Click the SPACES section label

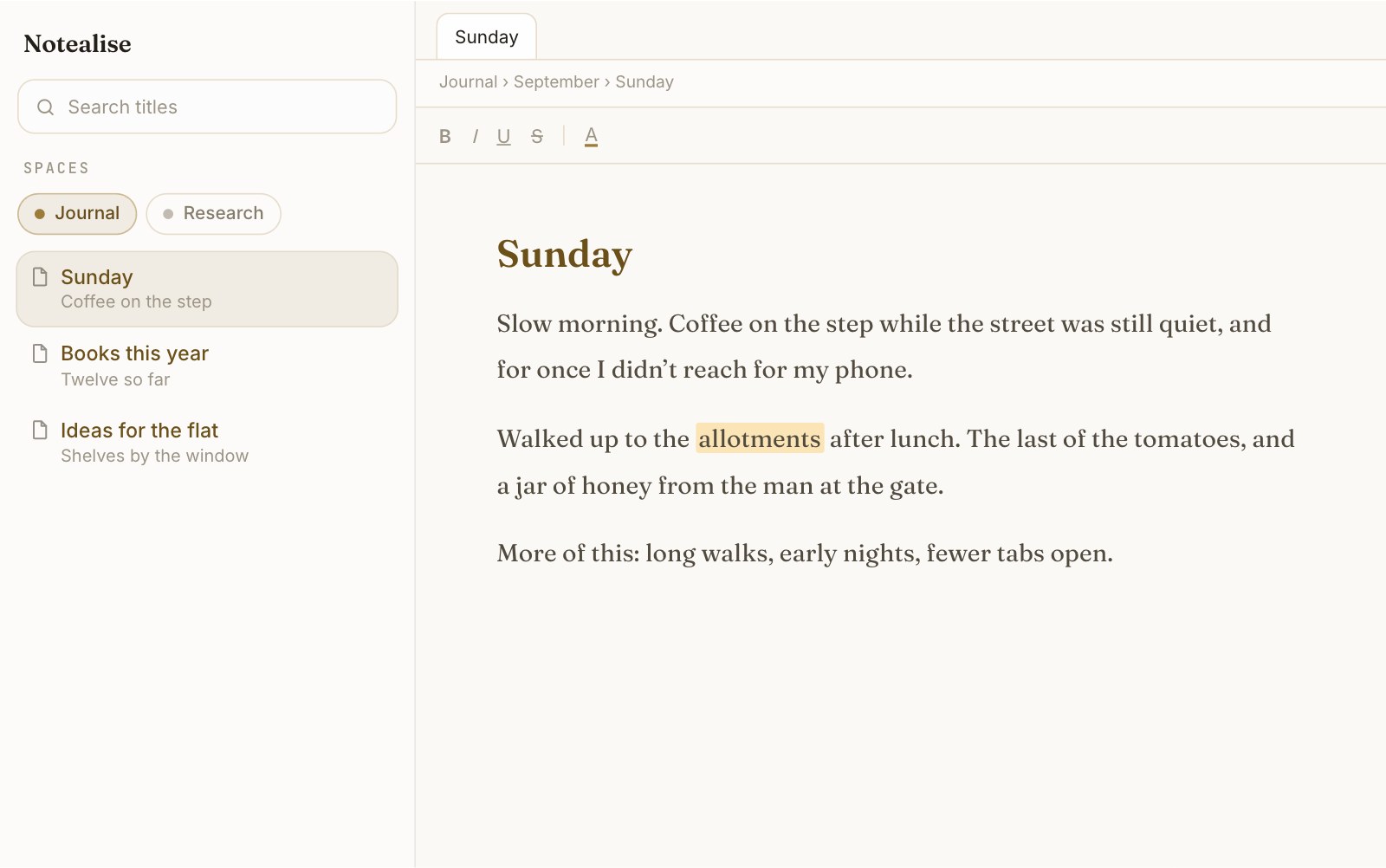56,168
